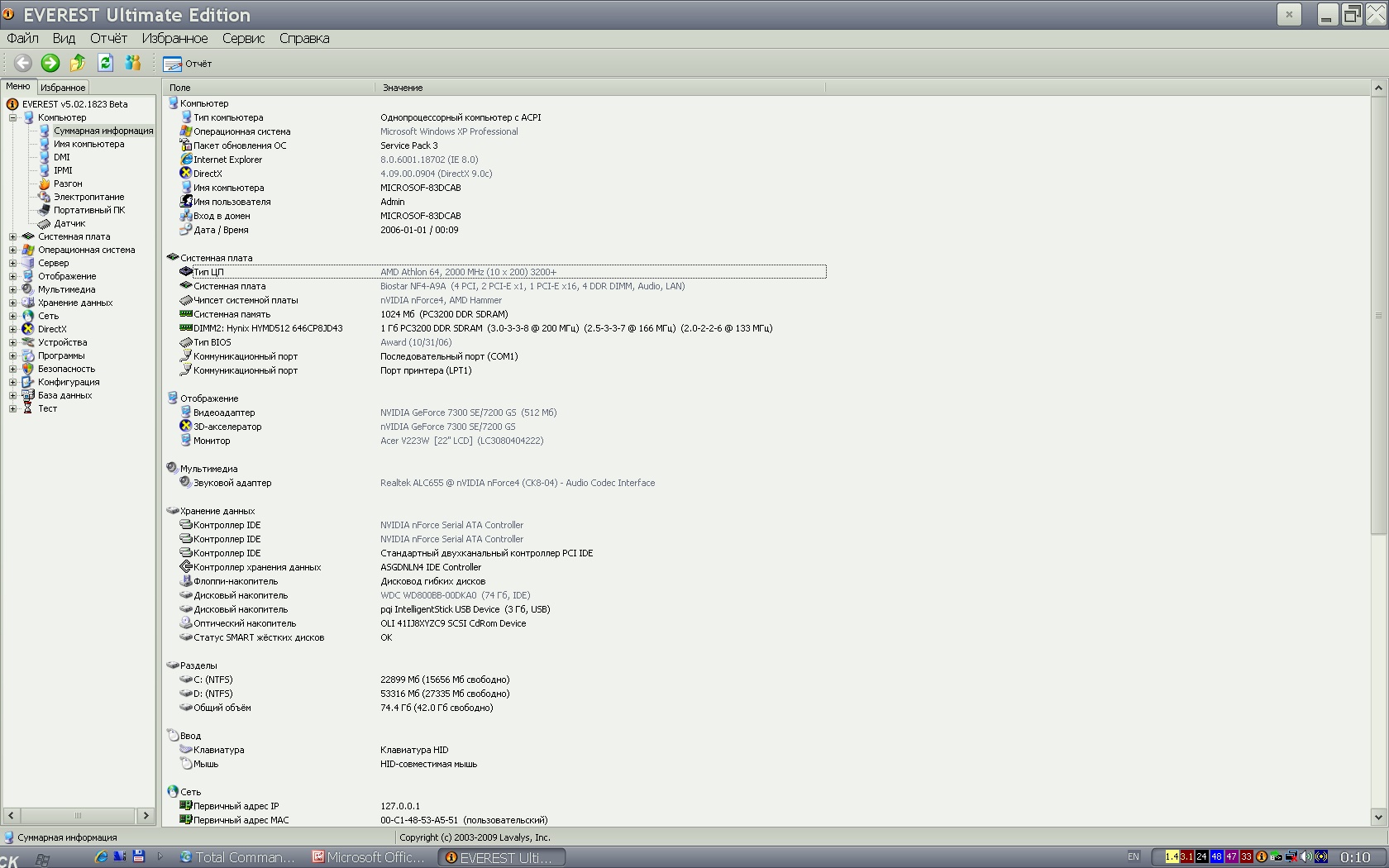Switch to Total Commander in taskbar
Screen dimensions: 1389x868
click(237, 857)
